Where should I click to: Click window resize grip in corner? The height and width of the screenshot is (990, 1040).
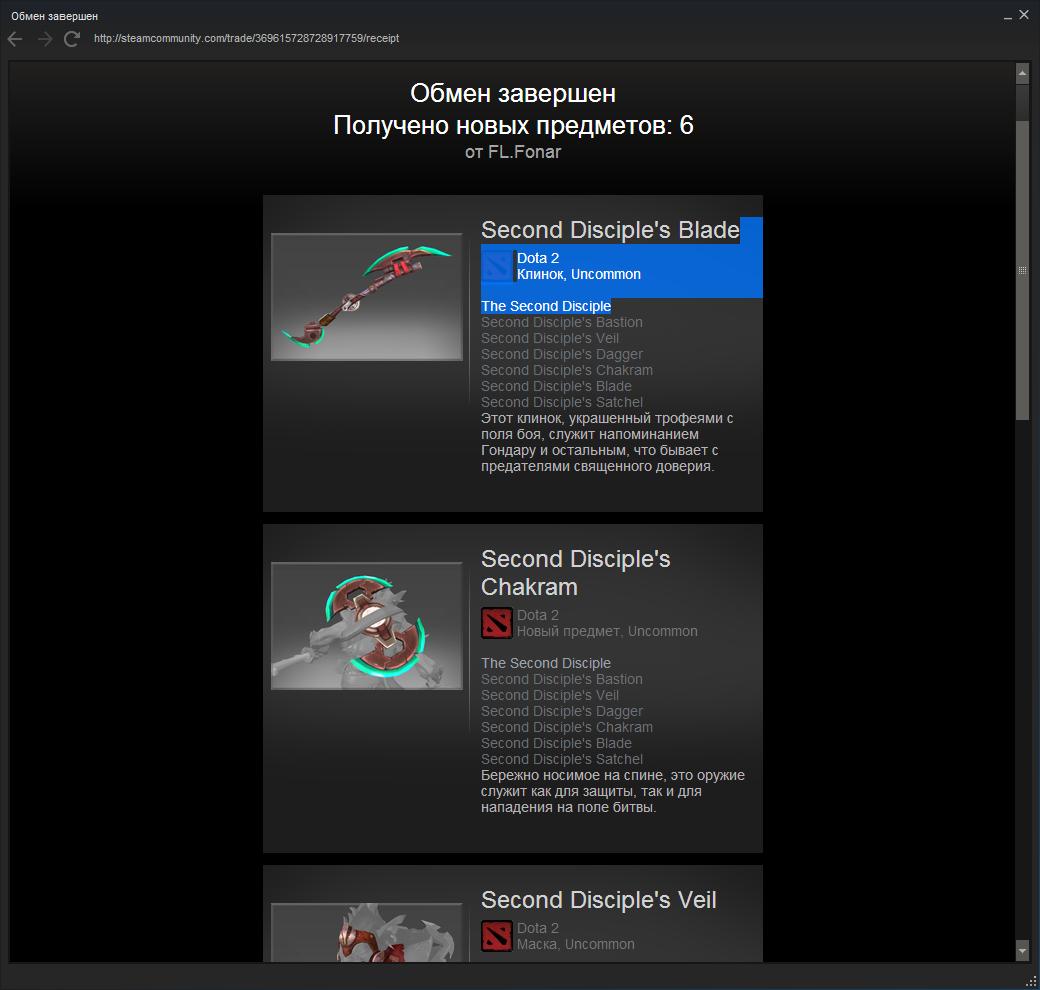tap(1031, 981)
